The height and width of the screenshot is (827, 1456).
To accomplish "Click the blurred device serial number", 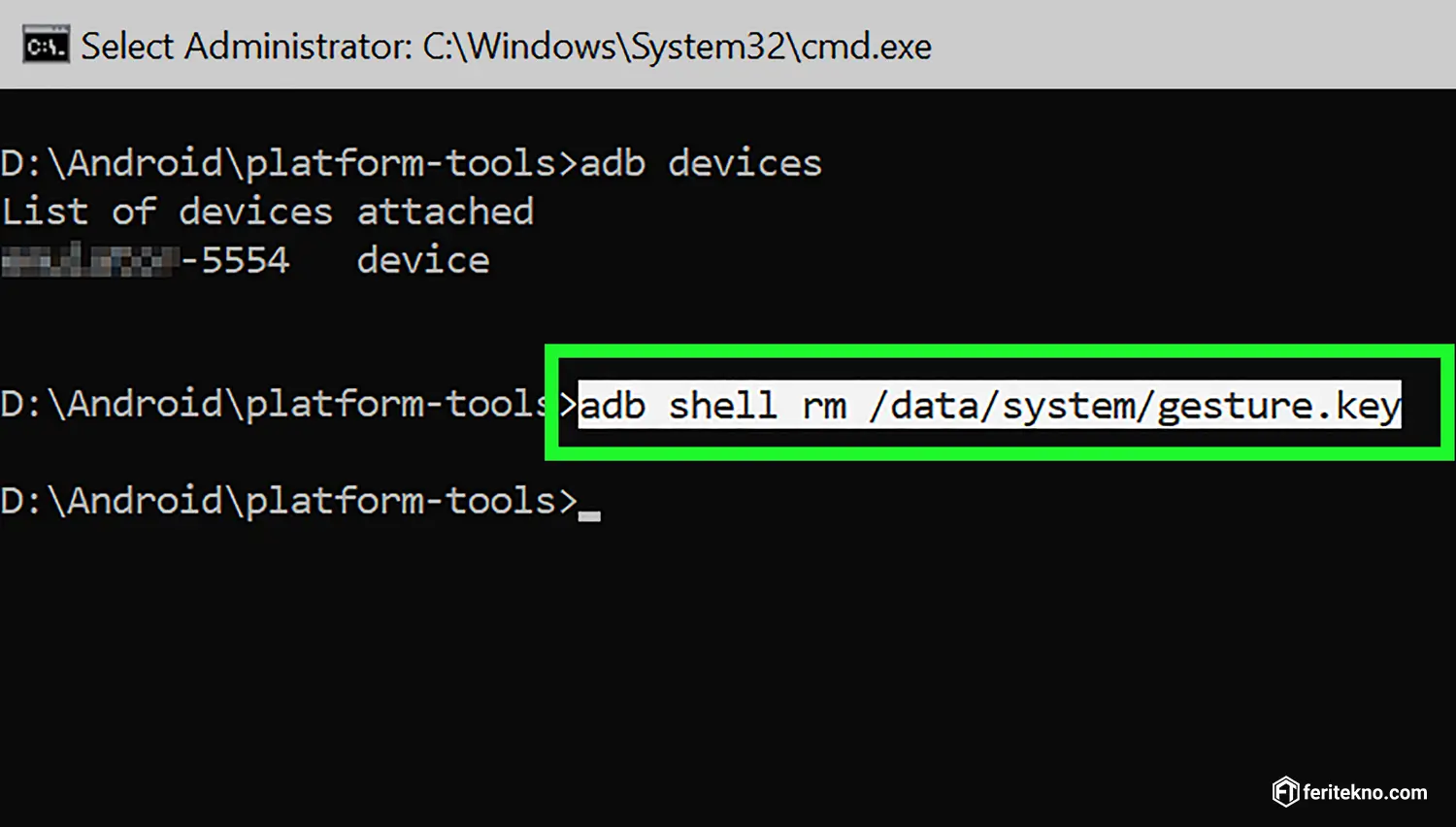I will pos(89,260).
